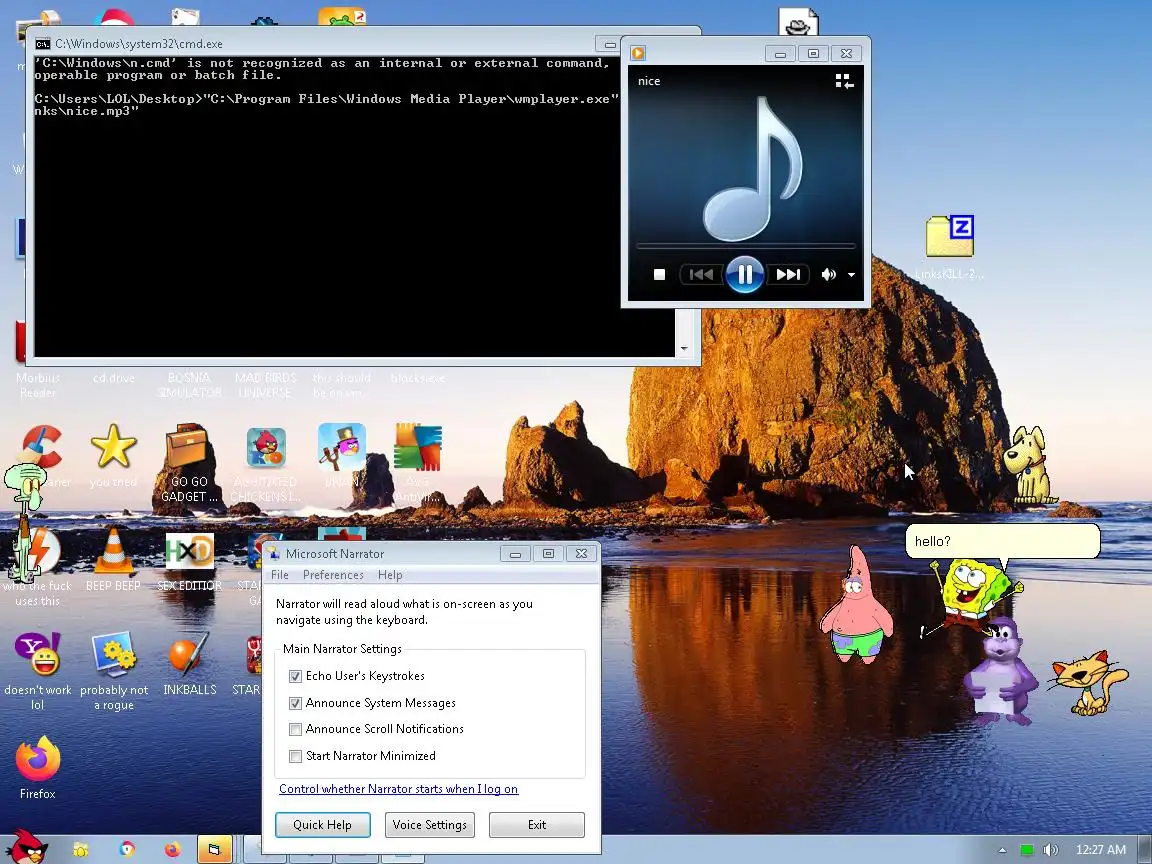Image resolution: width=1152 pixels, height=864 pixels.
Task: Toggle Announce System Messages checkbox
Action: click(x=295, y=703)
